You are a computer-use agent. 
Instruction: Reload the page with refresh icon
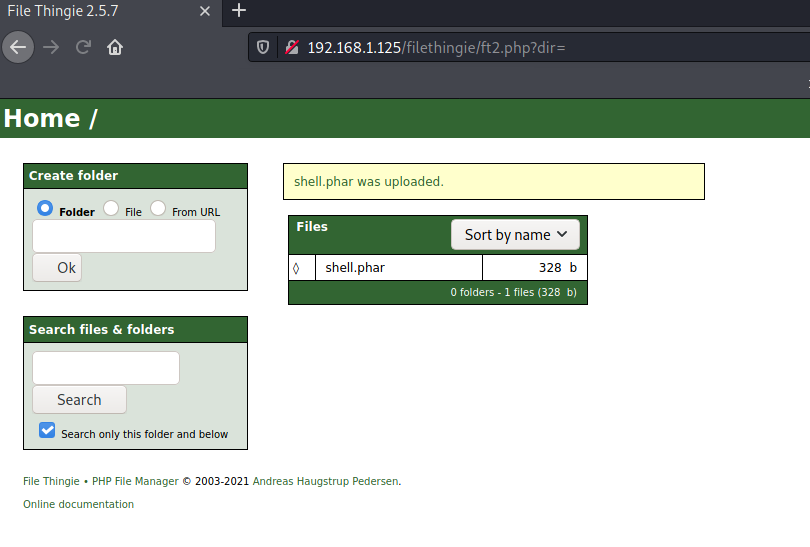84,47
